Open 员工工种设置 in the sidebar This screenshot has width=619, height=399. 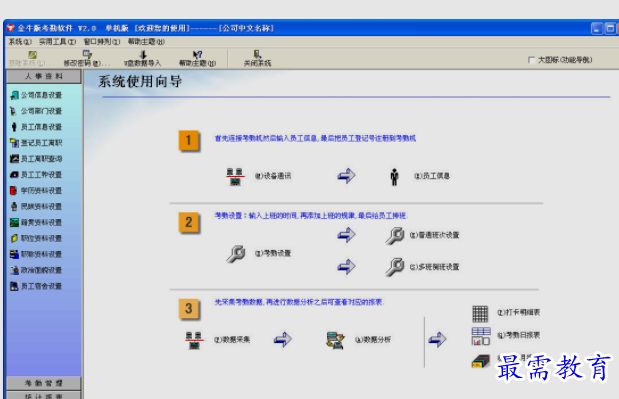pyautogui.click(x=36, y=174)
